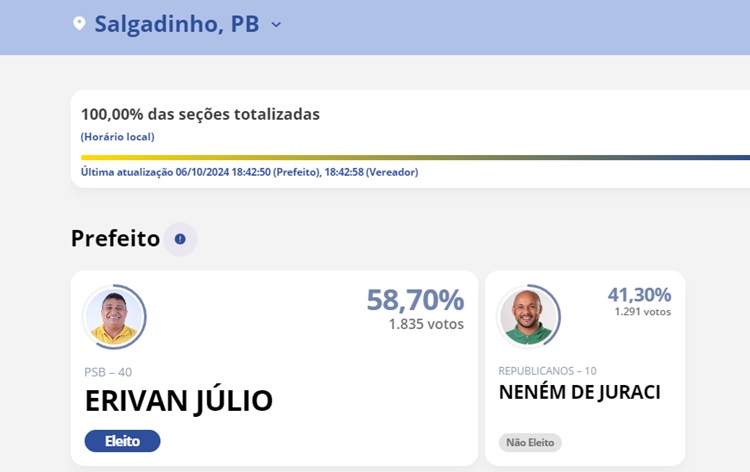Click the 1.291 votos count
This screenshot has height=472, width=750.
642,312
